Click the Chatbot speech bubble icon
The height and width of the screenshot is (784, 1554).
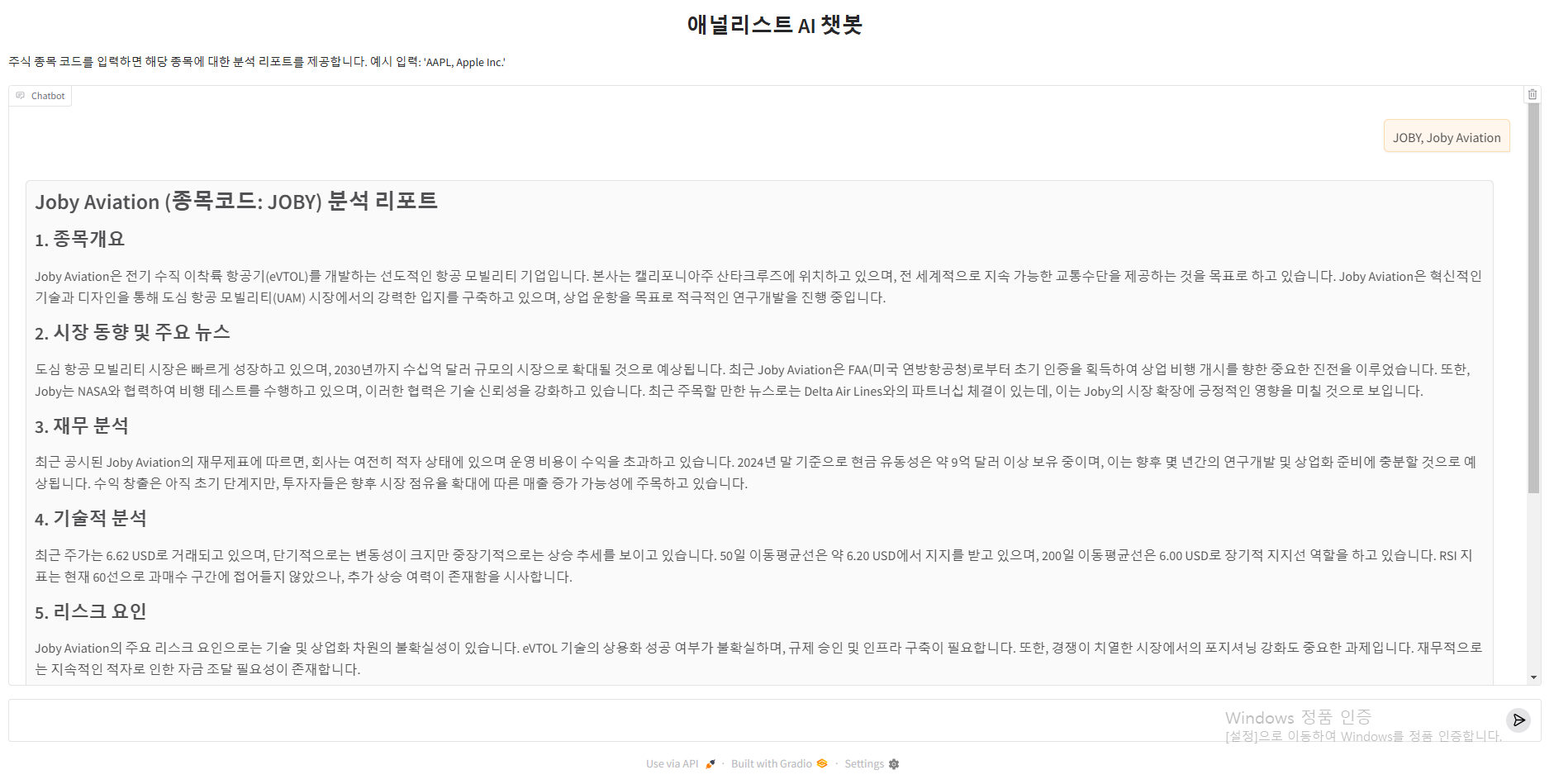click(19, 96)
